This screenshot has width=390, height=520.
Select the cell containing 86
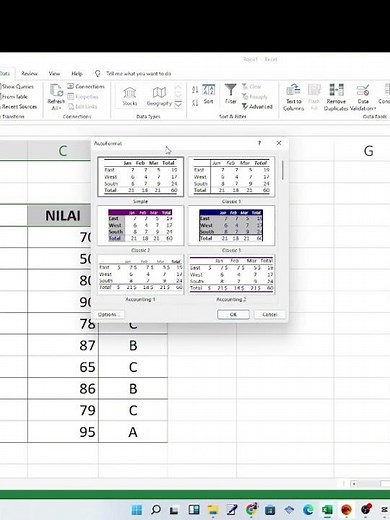[63, 389]
